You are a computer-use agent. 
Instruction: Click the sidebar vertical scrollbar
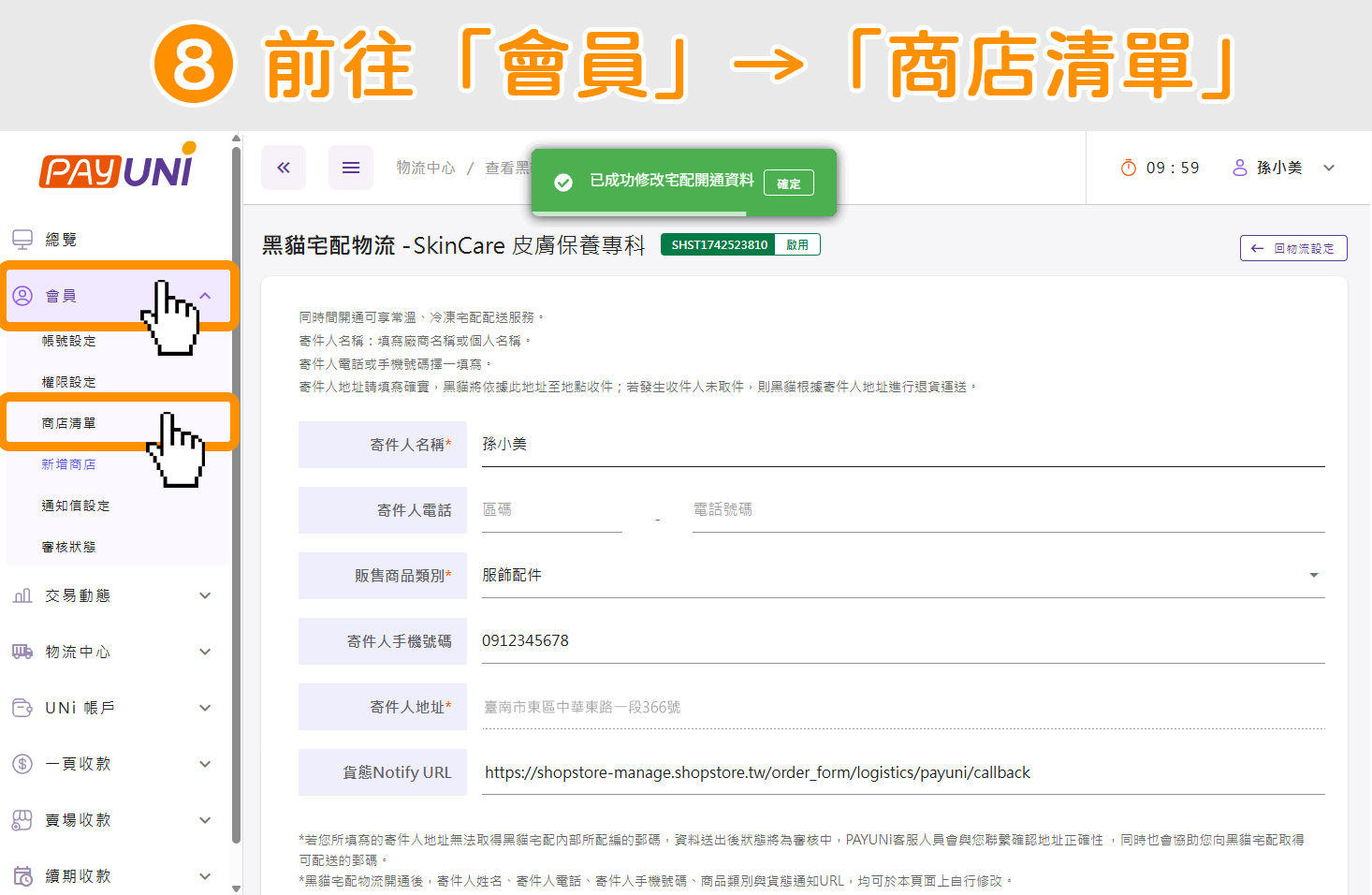(x=236, y=496)
